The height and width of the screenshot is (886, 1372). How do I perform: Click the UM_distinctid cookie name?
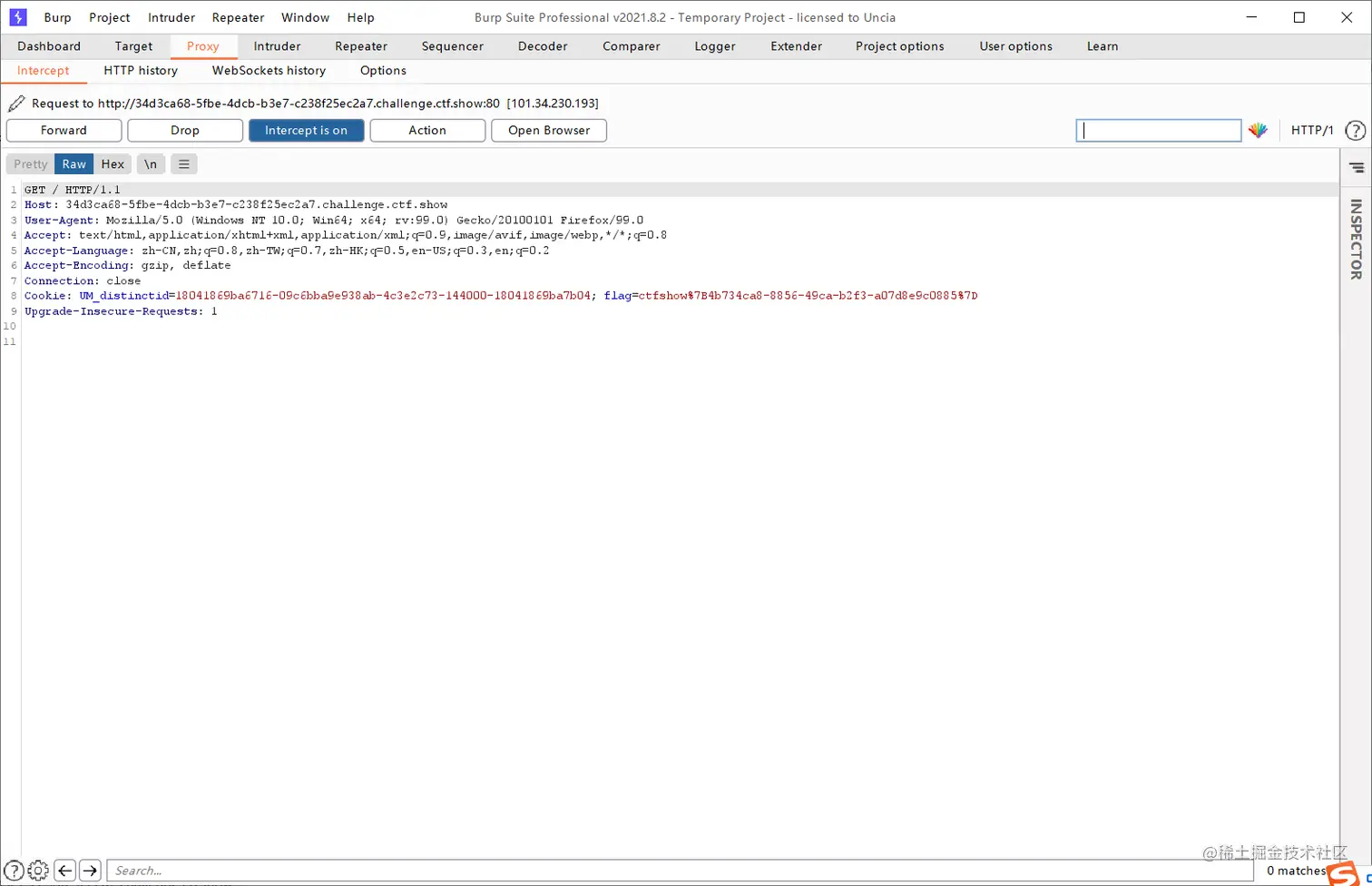click(x=123, y=296)
